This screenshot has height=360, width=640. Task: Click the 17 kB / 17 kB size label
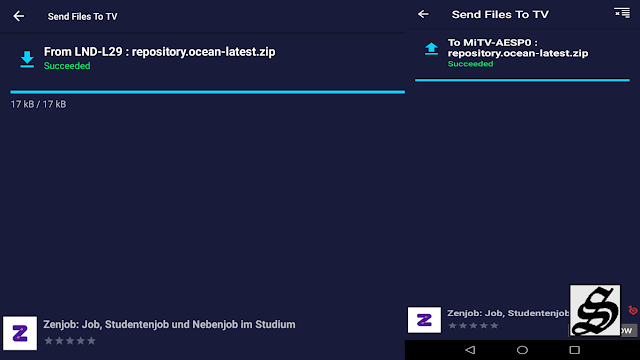click(x=38, y=104)
